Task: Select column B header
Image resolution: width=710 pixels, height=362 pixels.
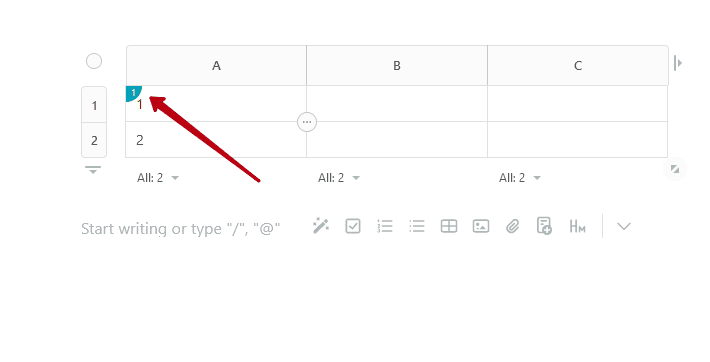Action: click(397, 66)
